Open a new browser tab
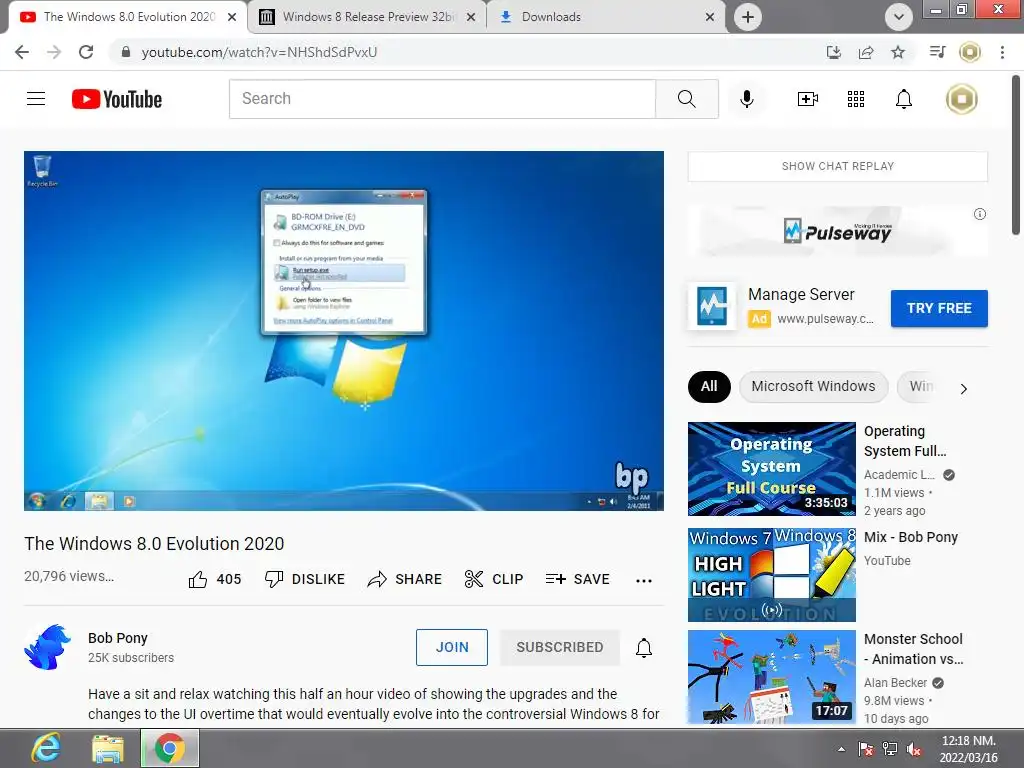The image size is (1024, 768). 748,17
